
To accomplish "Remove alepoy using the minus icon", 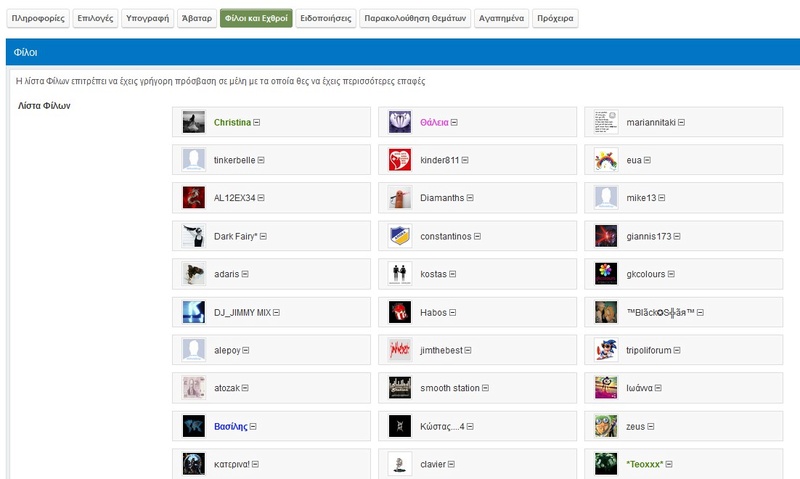I will (x=246, y=350).
